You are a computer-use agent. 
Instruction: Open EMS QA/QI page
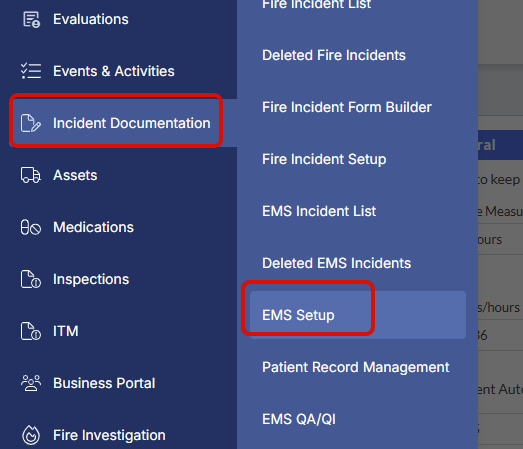[x=299, y=419]
